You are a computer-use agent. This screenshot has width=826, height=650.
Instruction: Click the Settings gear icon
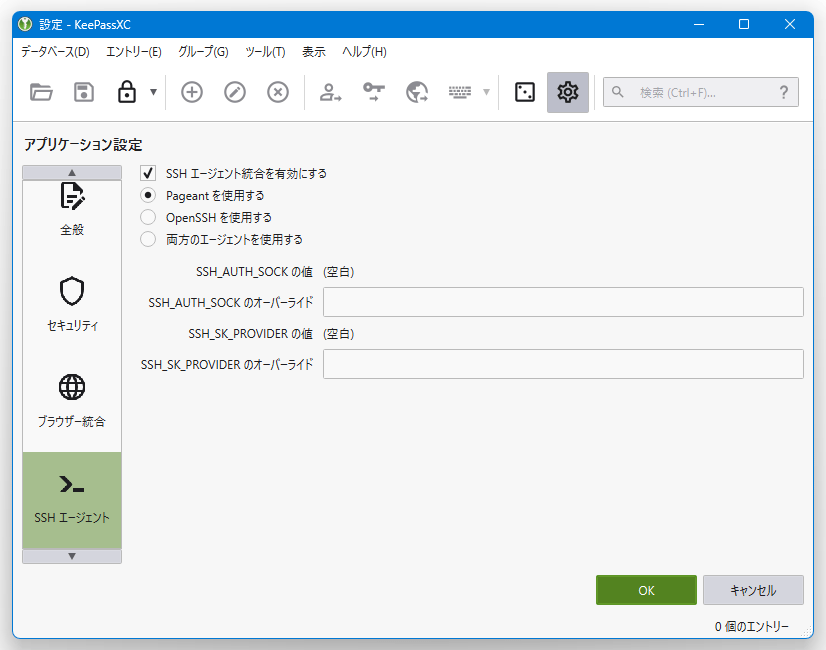[x=568, y=92]
